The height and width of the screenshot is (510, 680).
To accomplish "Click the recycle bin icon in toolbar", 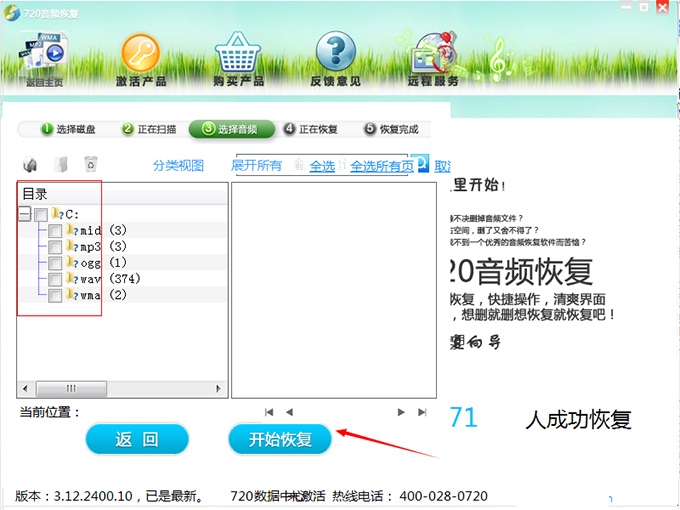I will click(x=91, y=165).
